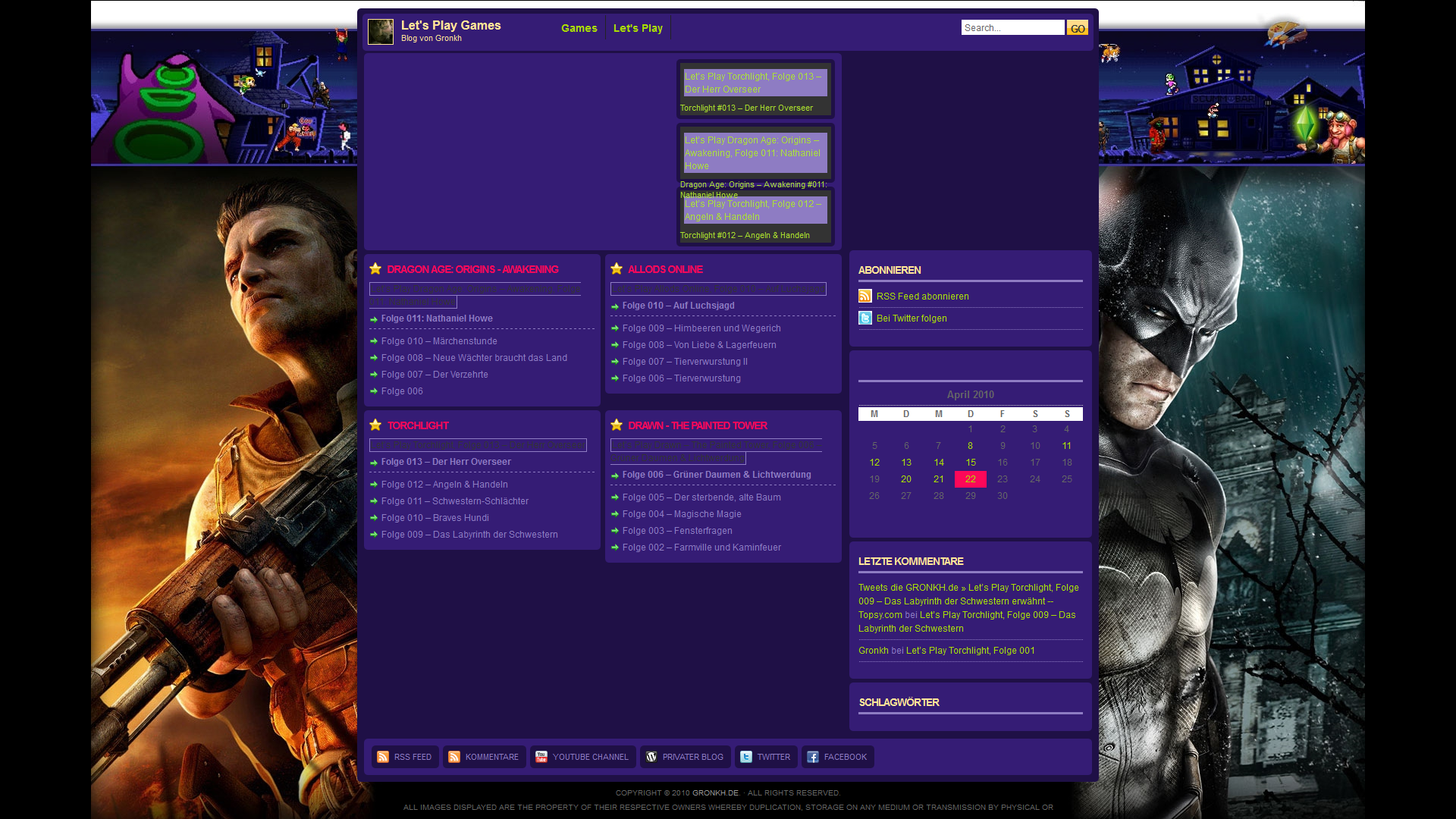This screenshot has width=1456, height=819.
Task: Open Folge 013 – Der Herr Overseer link
Action: pos(446,462)
